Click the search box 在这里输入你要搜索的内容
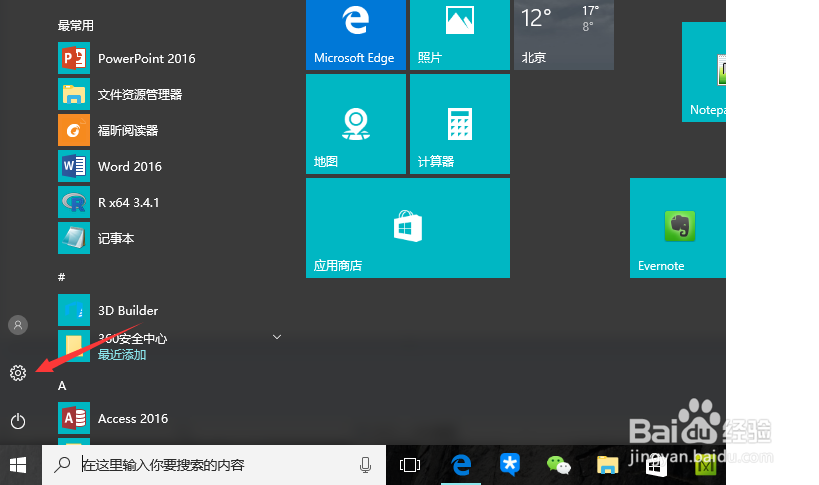 [x=214, y=465]
